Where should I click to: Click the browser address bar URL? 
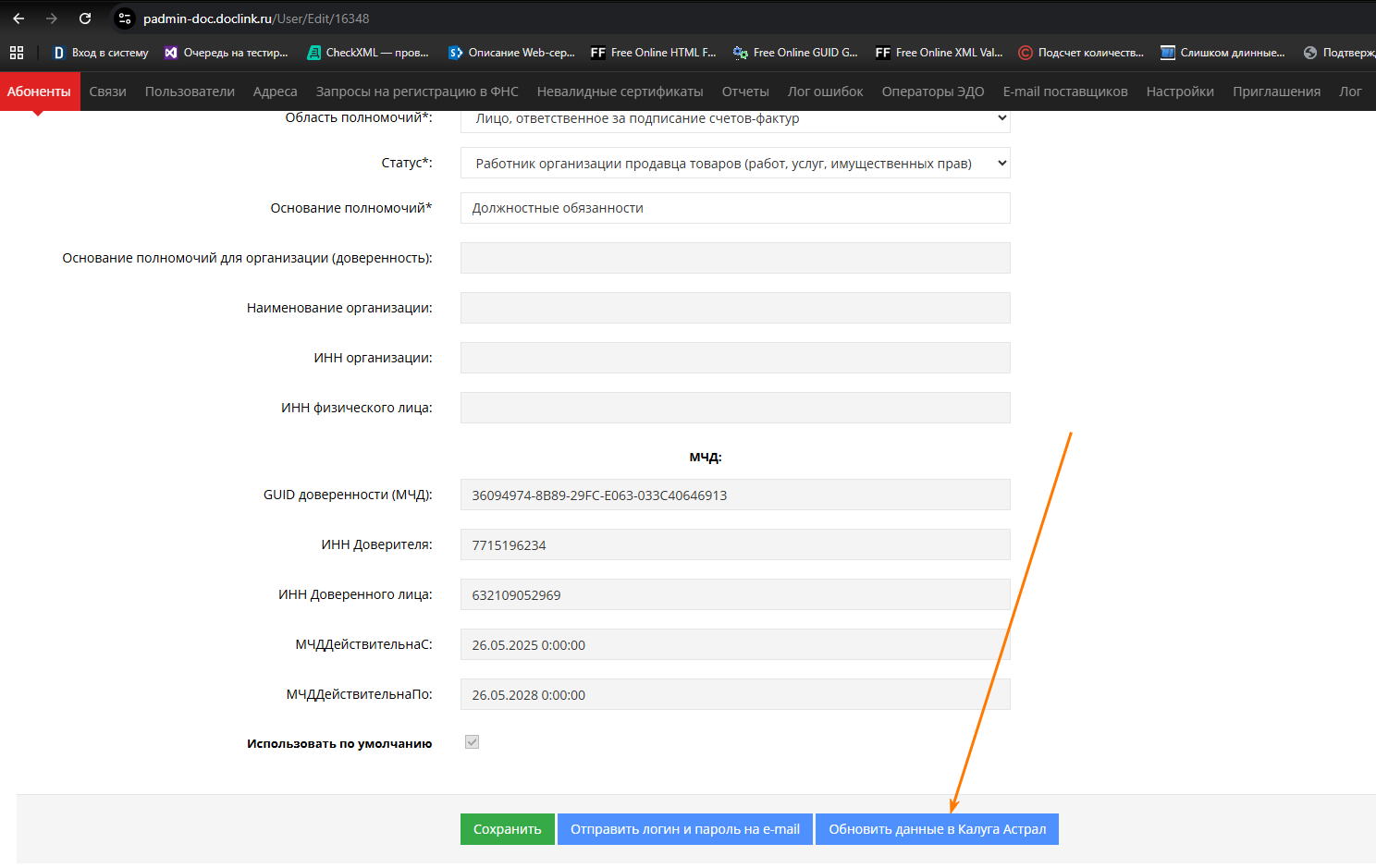pyautogui.click(x=256, y=18)
